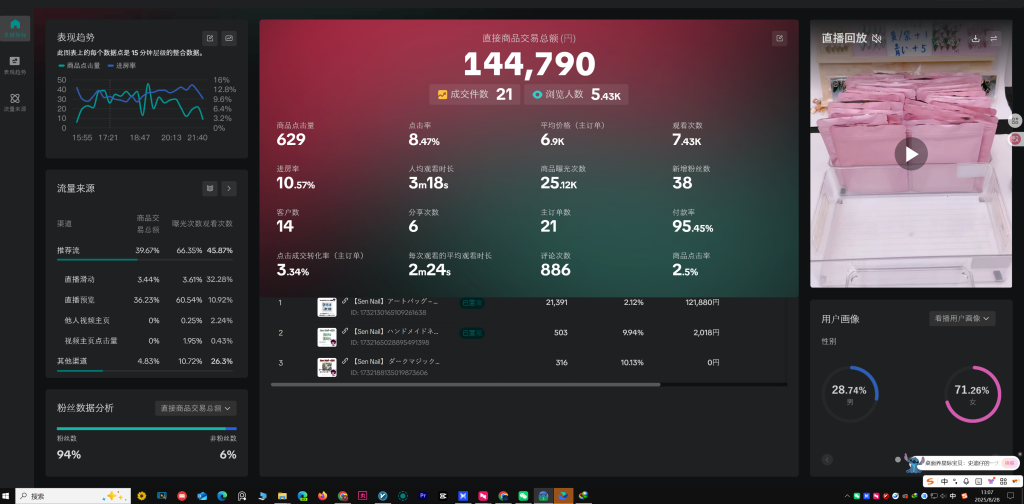
Task: Click the chart view icon in 表现趋势 panel
Action: coord(229,38)
